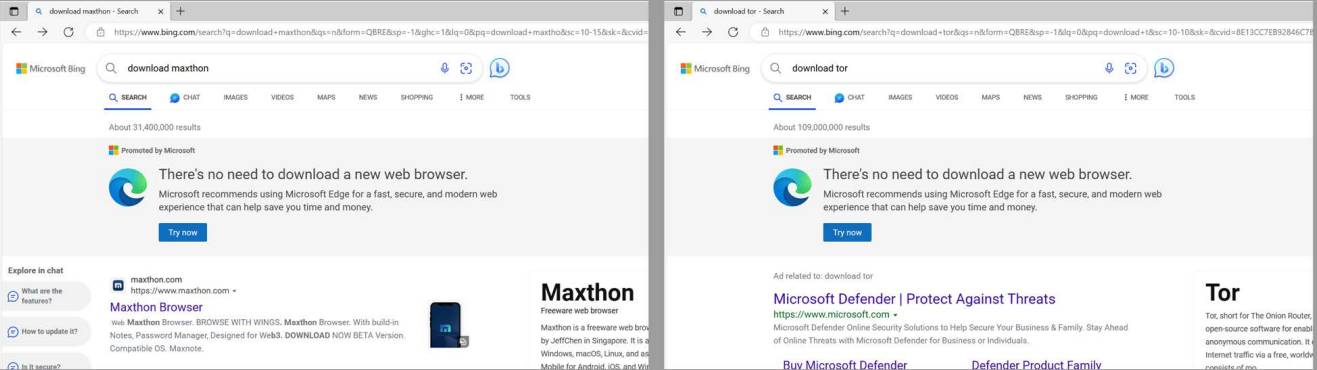Close the 'download tor - Search' tab

[825, 11]
